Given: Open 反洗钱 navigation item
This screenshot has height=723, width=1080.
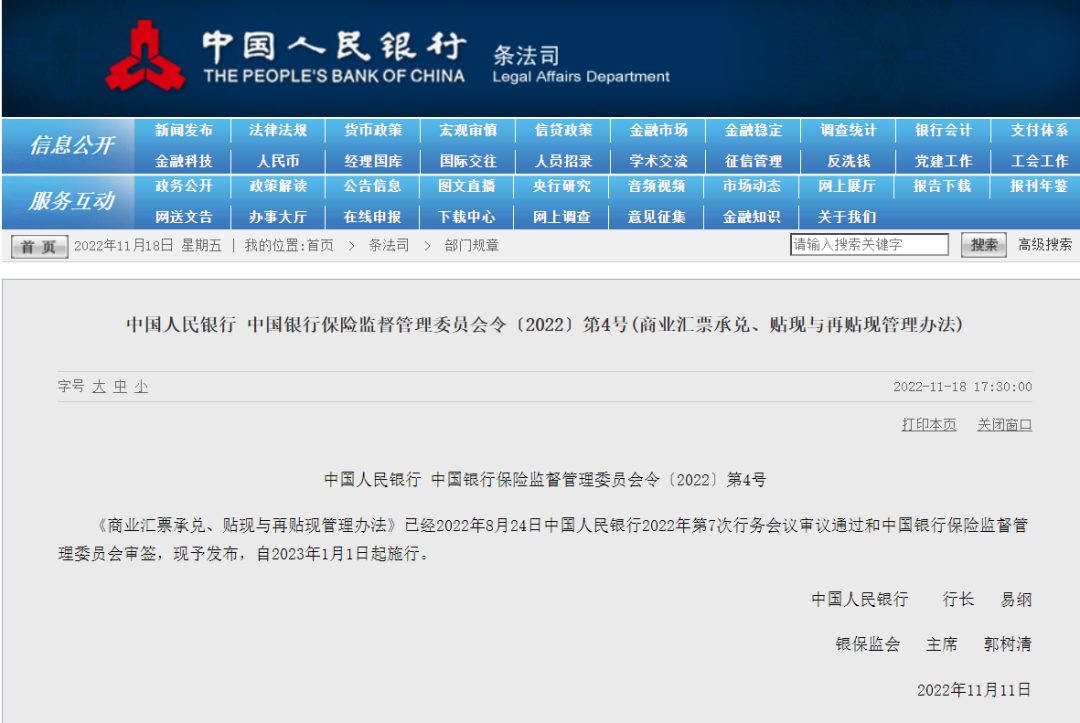Looking at the screenshot, I should tap(849, 161).
